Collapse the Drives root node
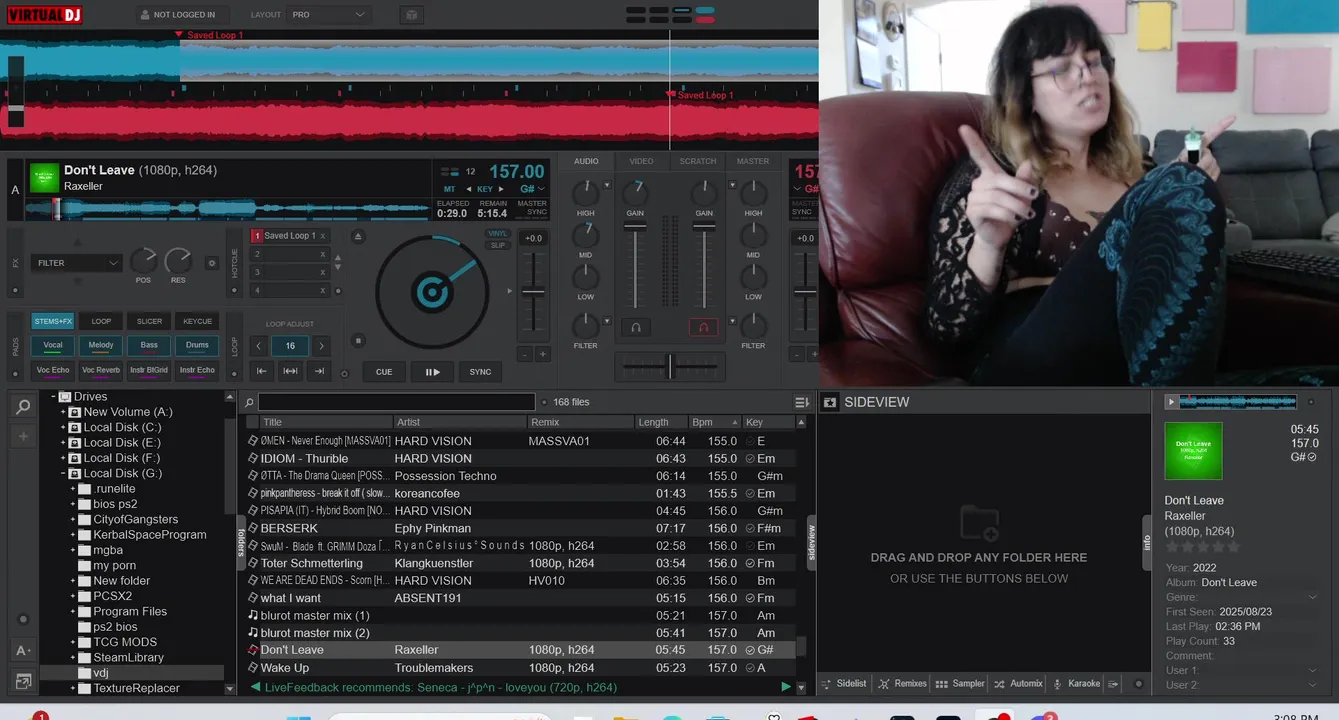 [53, 397]
